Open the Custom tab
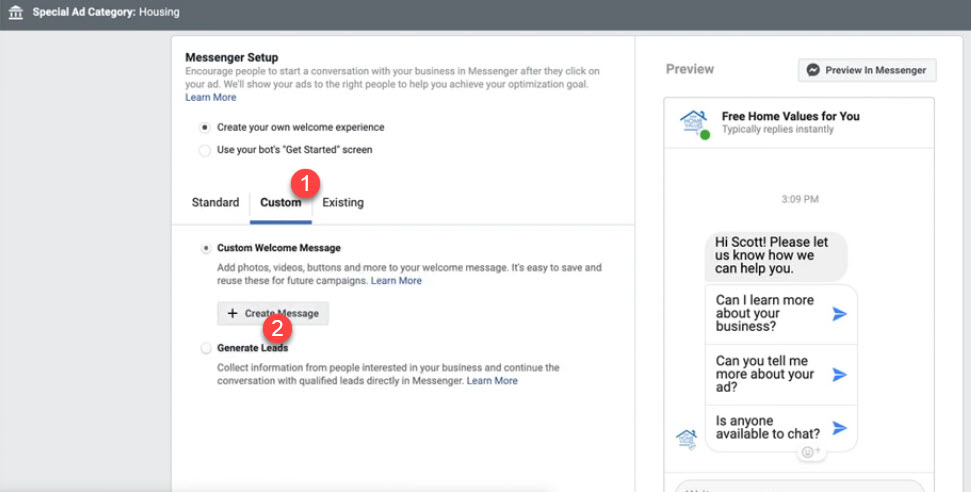This screenshot has width=971, height=492. point(280,203)
